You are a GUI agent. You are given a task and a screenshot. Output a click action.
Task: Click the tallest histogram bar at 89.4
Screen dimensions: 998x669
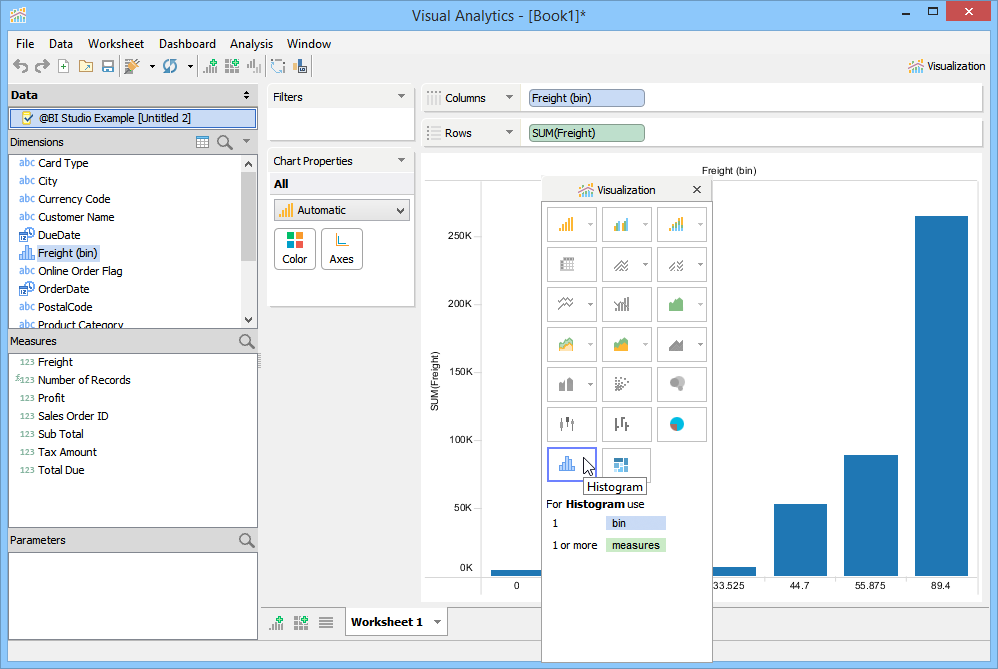click(941, 396)
